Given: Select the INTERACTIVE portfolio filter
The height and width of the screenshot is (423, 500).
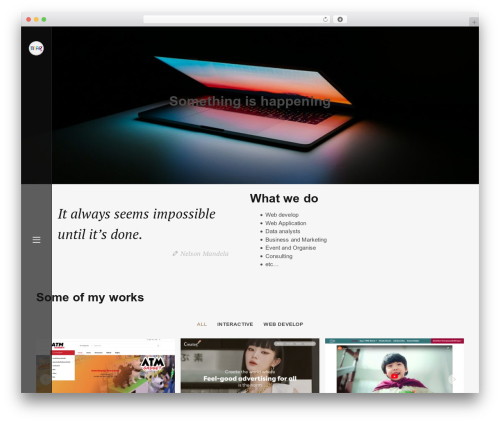Looking at the screenshot, I should pos(235,324).
